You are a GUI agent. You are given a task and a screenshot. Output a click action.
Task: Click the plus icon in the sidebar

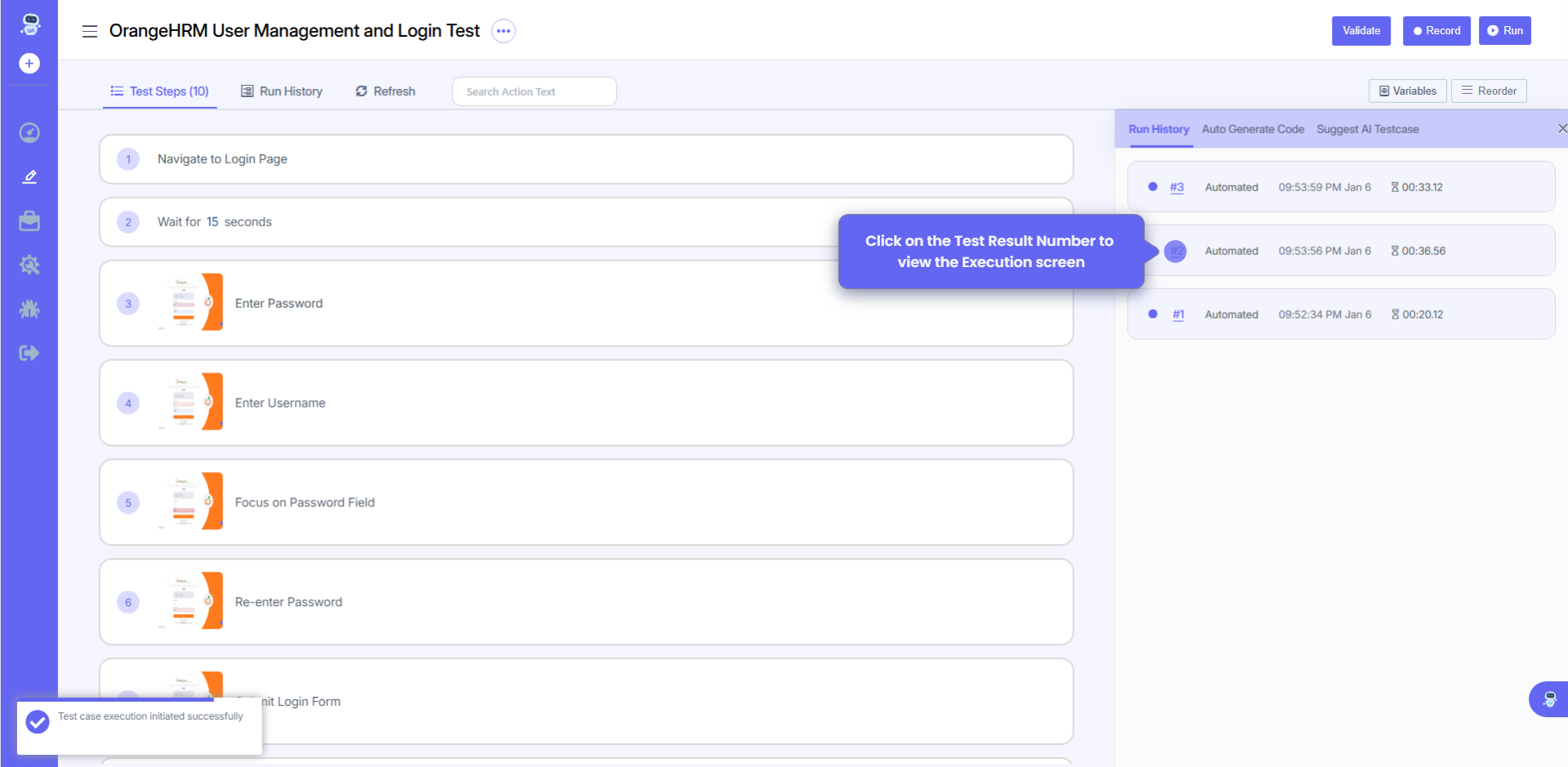[x=29, y=64]
